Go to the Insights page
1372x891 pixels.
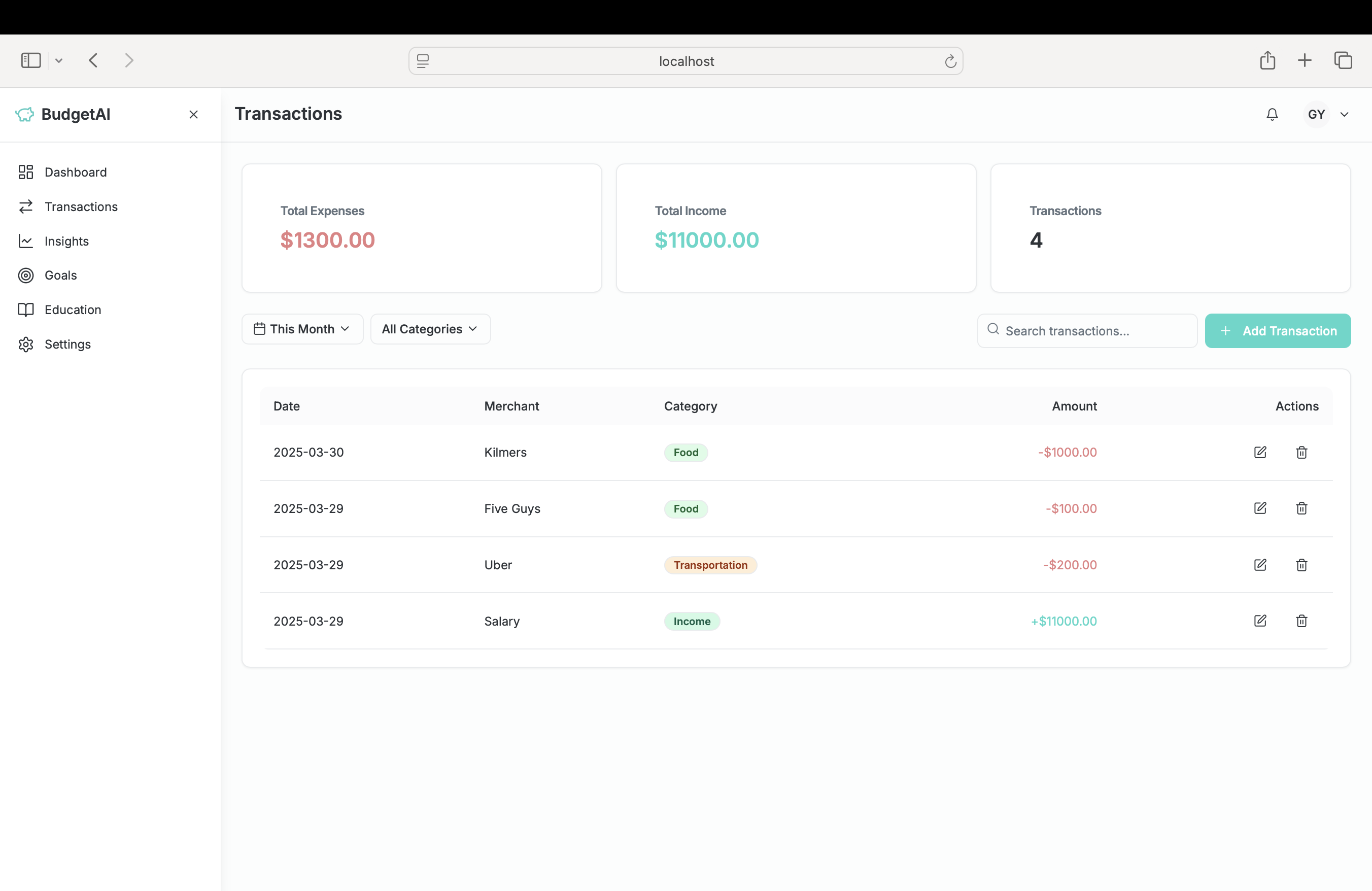click(x=66, y=241)
